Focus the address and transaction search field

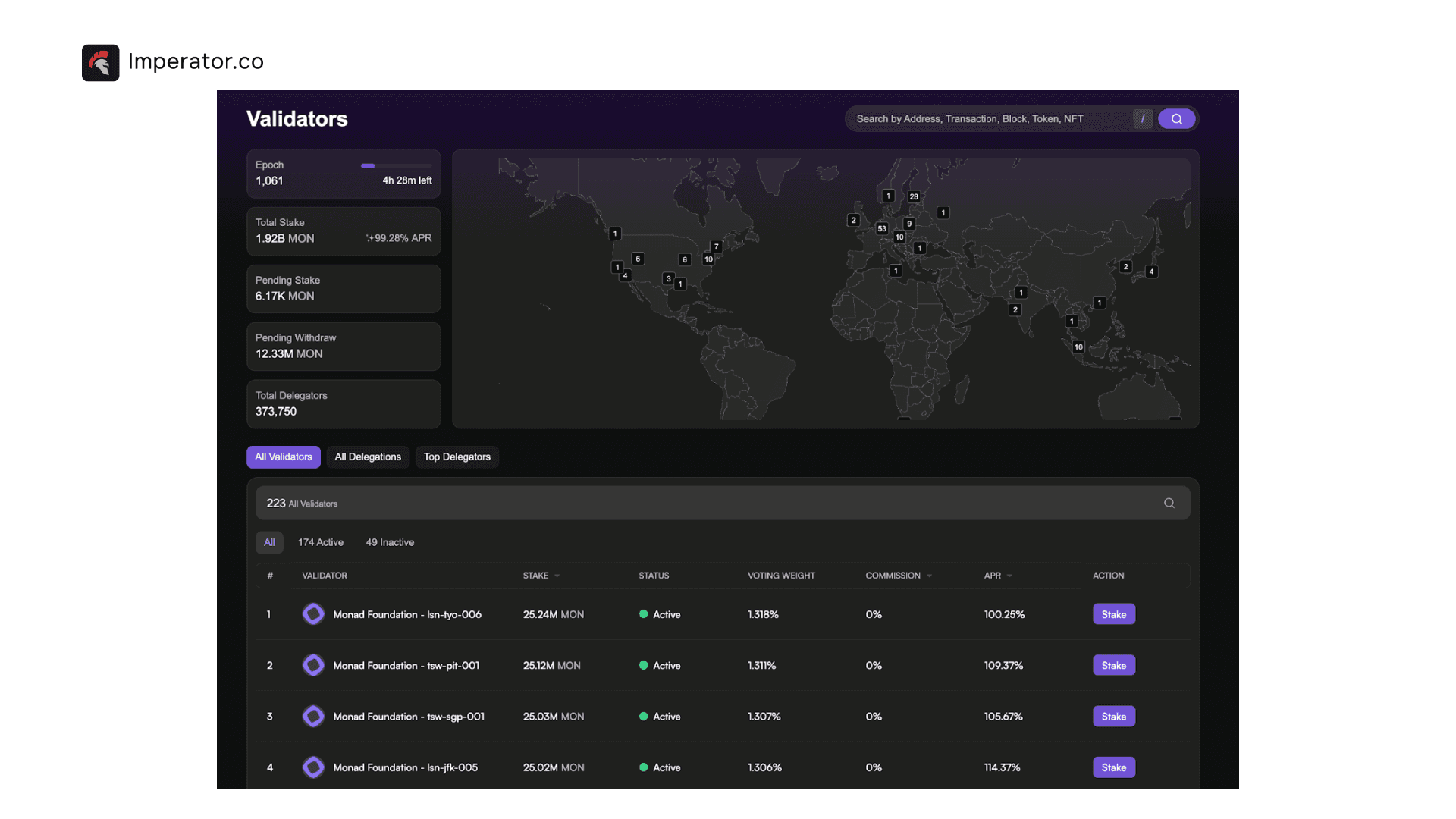[988, 119]
